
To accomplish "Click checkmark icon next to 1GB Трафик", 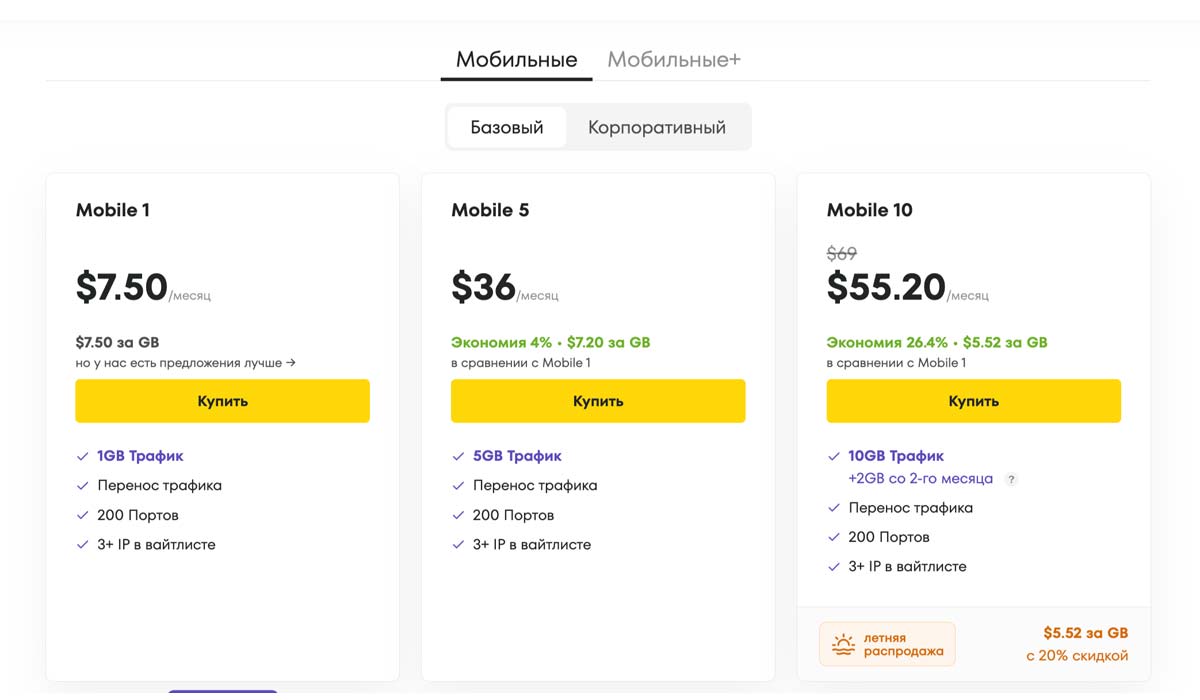I will [x=82, y=456].
